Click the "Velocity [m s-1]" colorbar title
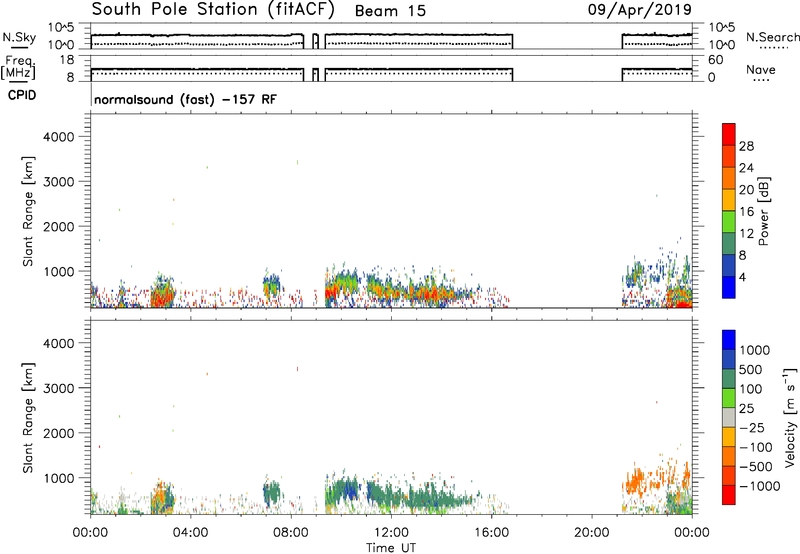The height and width of the screenshot is (554, 800). (x=790, y=417)
